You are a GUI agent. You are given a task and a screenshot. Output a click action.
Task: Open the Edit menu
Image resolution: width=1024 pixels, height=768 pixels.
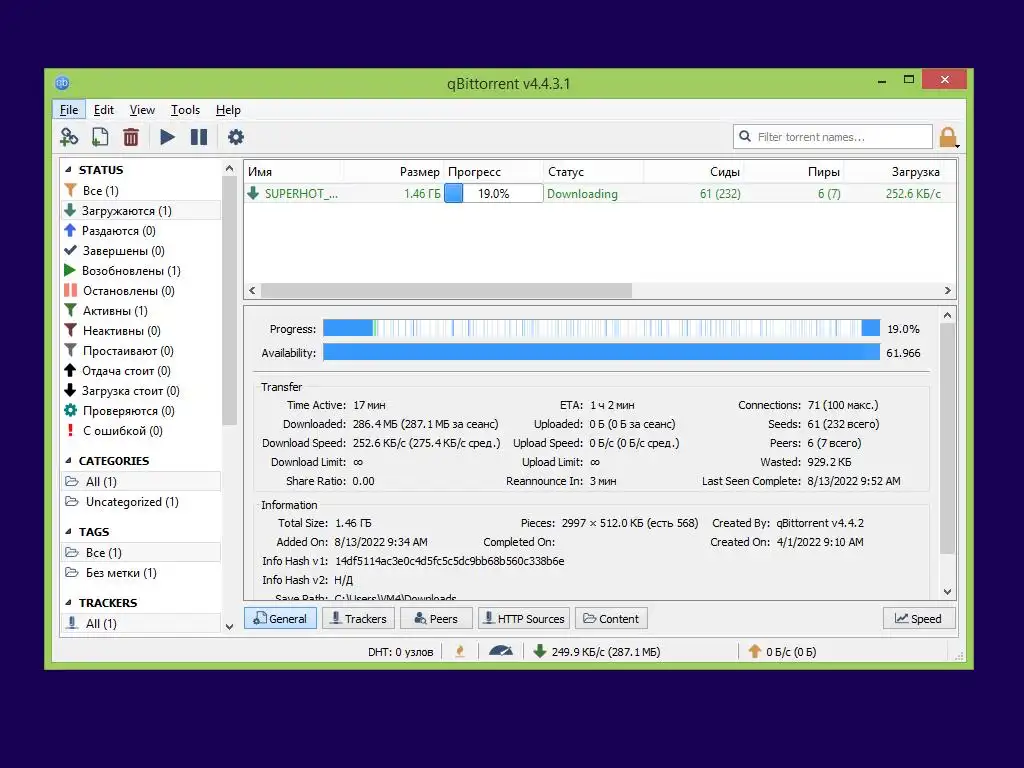tap(103, 110)
